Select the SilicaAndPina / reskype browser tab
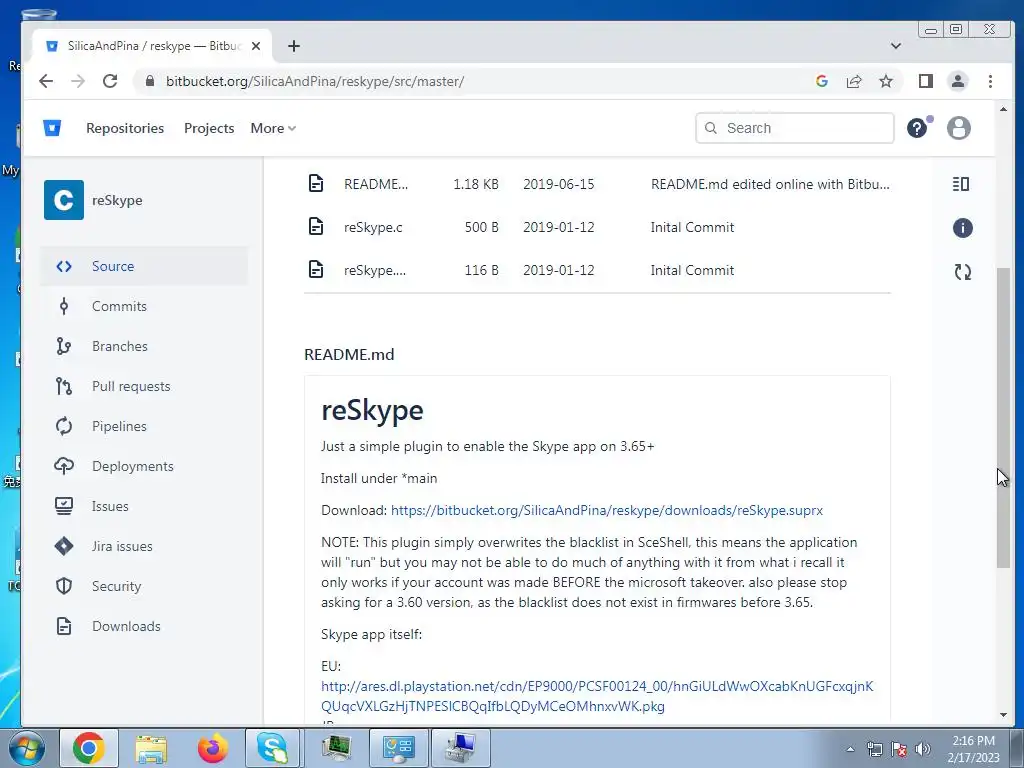This screenshot has width=1024, height=768. [150, 46]
